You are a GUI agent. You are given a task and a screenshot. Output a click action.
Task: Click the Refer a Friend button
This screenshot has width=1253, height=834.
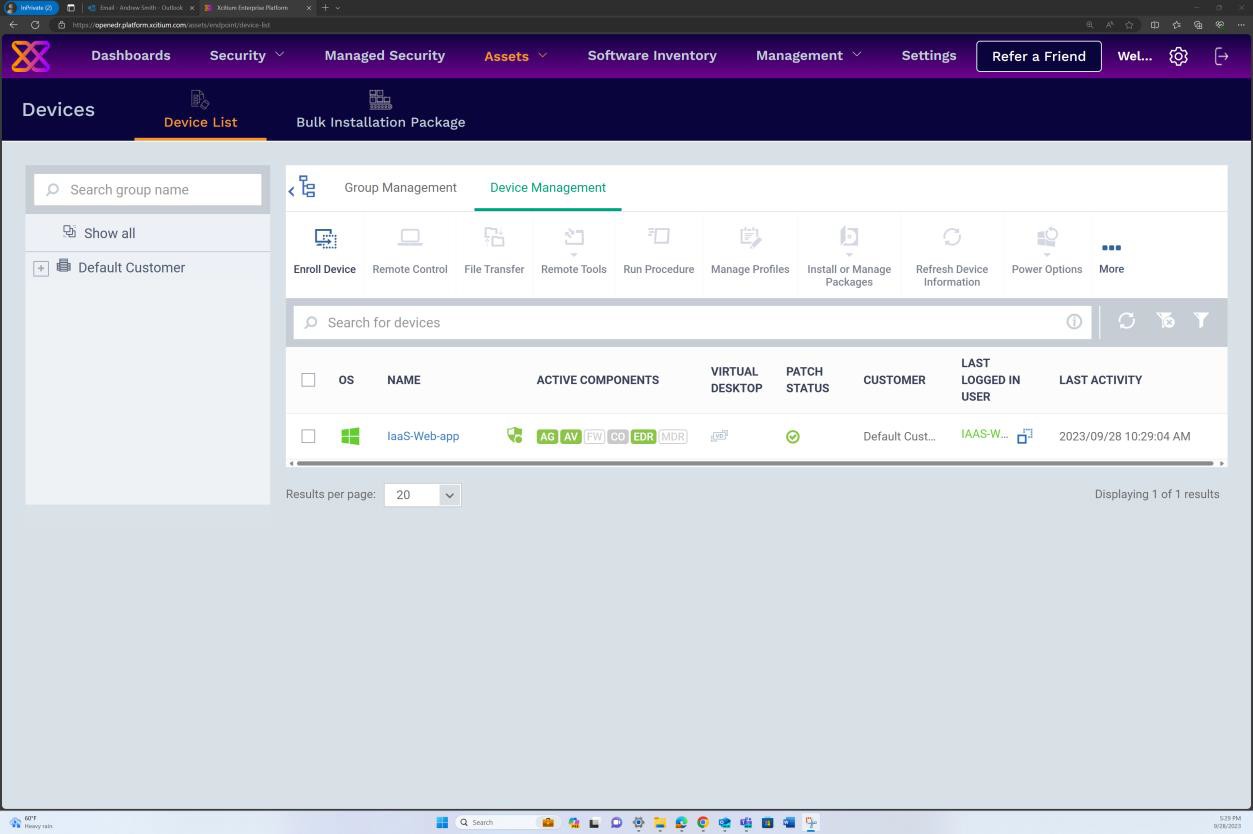(1038, 56)
